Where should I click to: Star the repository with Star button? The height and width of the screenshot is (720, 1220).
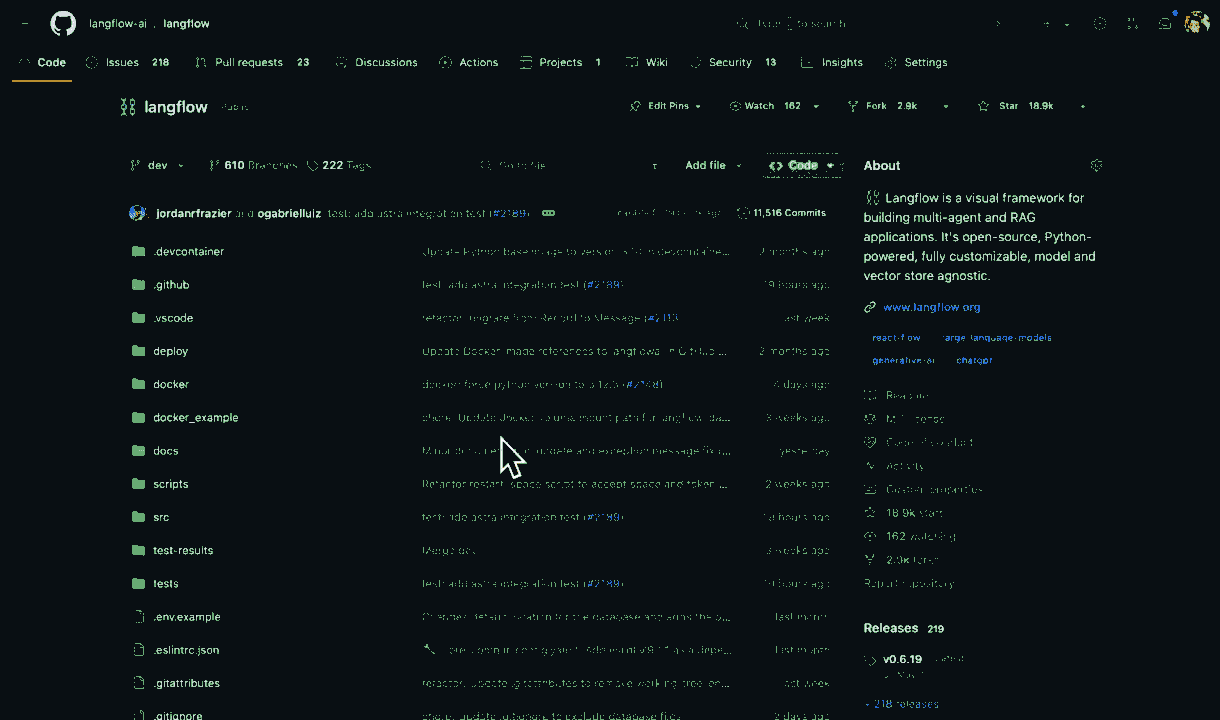tap(1015, 106)
